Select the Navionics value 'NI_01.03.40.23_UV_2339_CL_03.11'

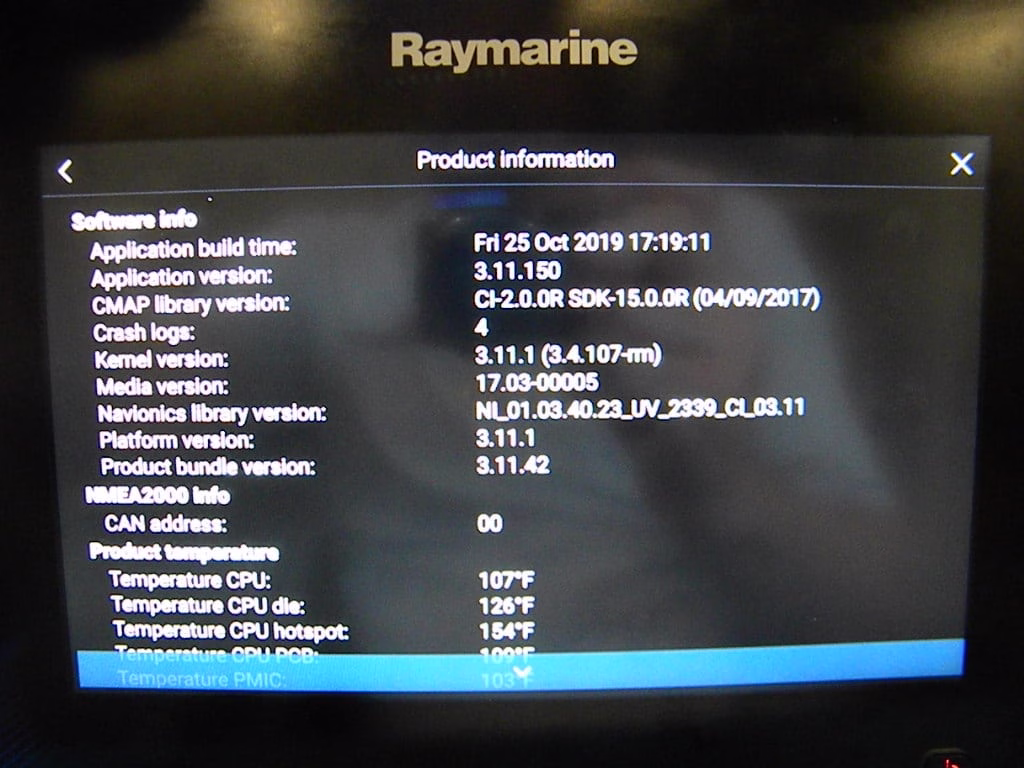coord(640,408)
